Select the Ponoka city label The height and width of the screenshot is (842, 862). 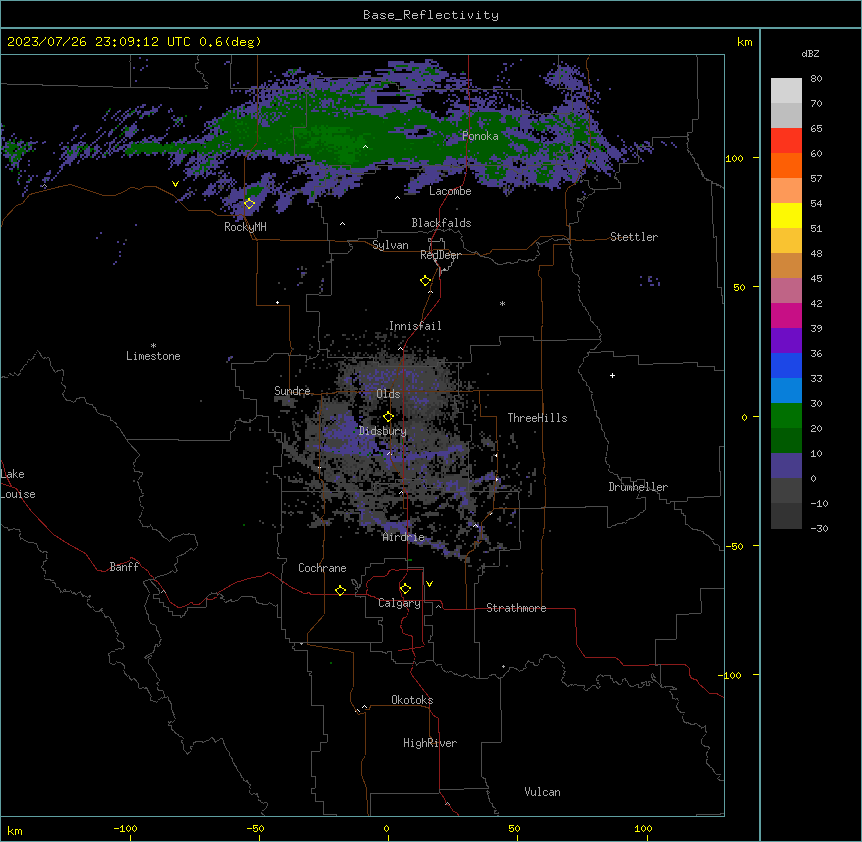click(480, 136)
